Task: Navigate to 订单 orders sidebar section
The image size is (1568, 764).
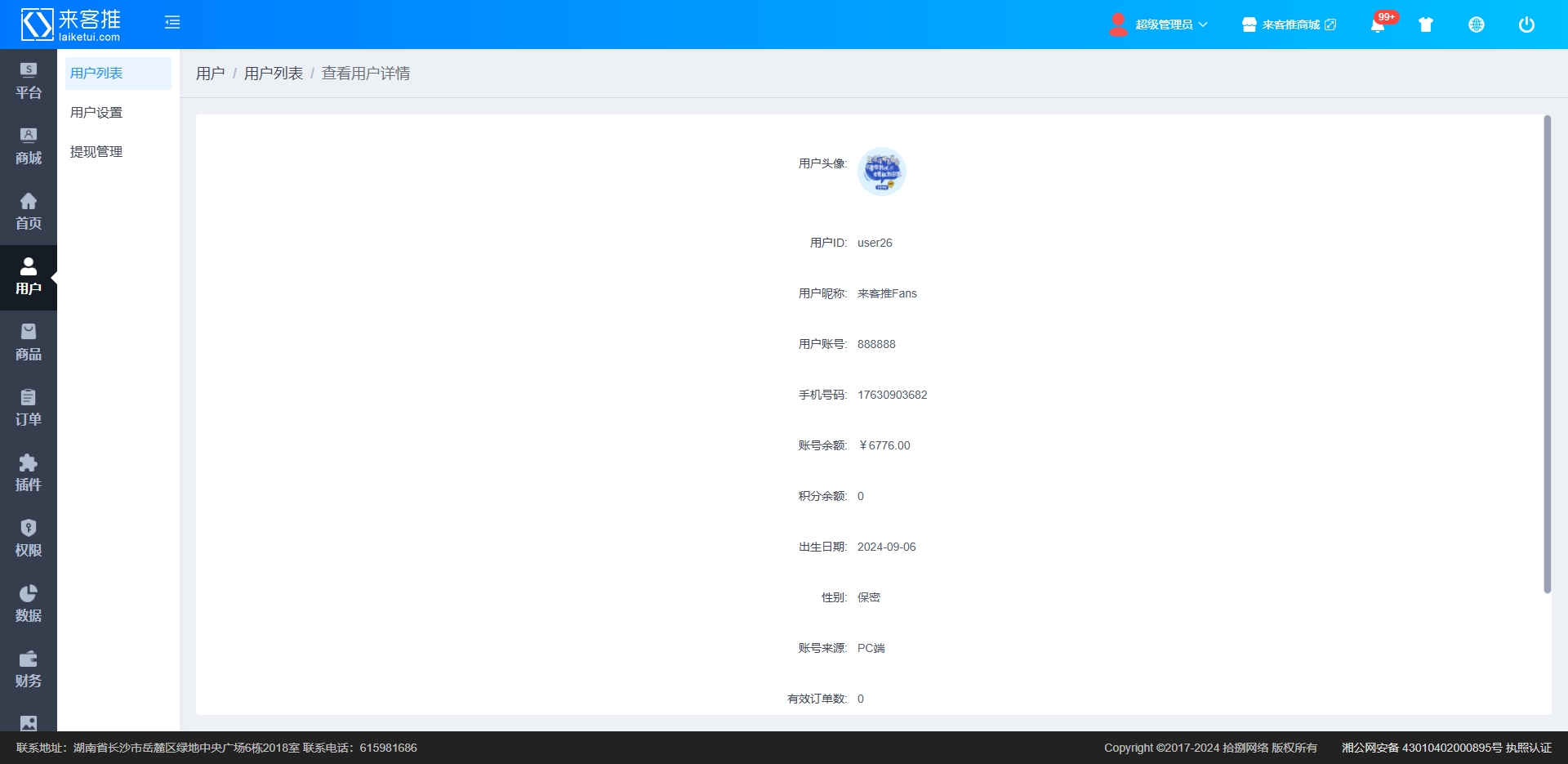Action: pos(29,409)
